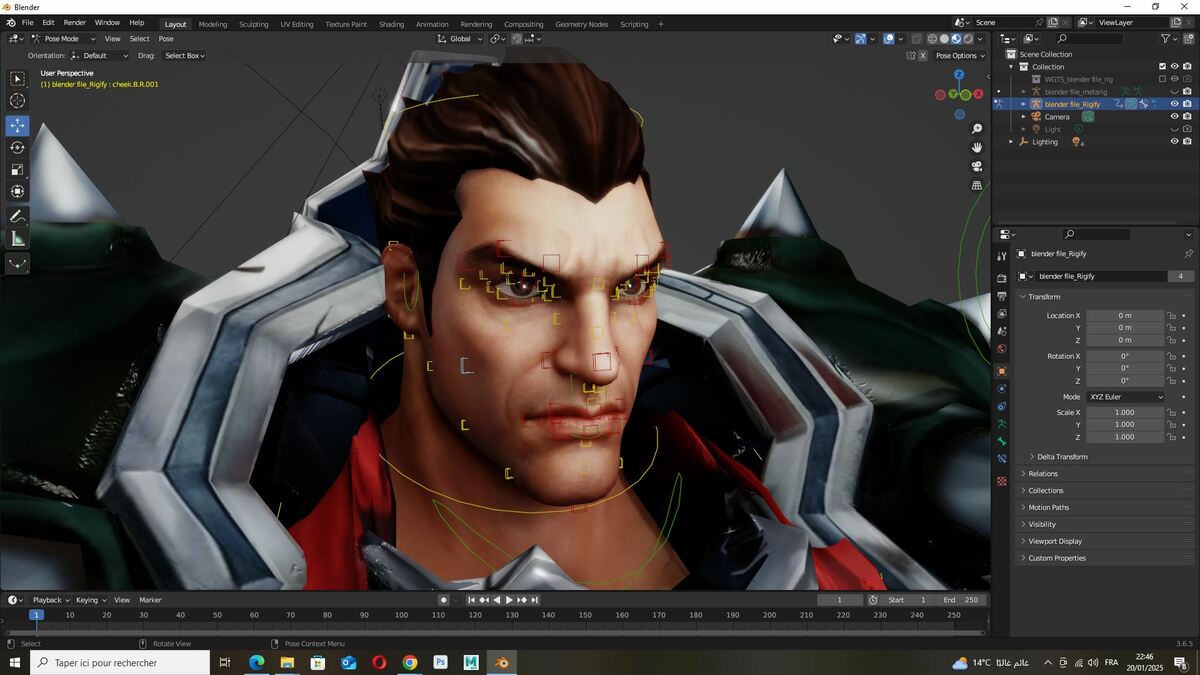Open the Object properties tab
1200x675 pixels.
click(x=1002, y=371)
